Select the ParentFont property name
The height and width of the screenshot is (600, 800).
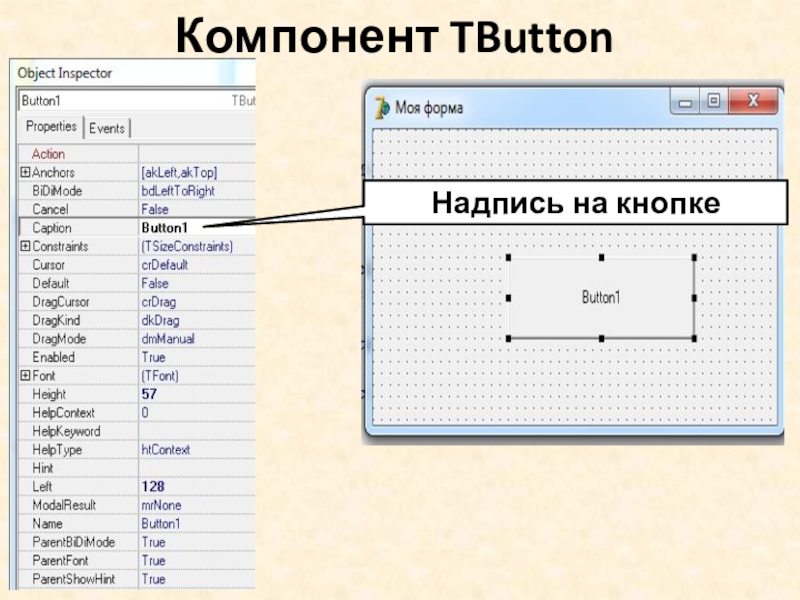[60, 561]
